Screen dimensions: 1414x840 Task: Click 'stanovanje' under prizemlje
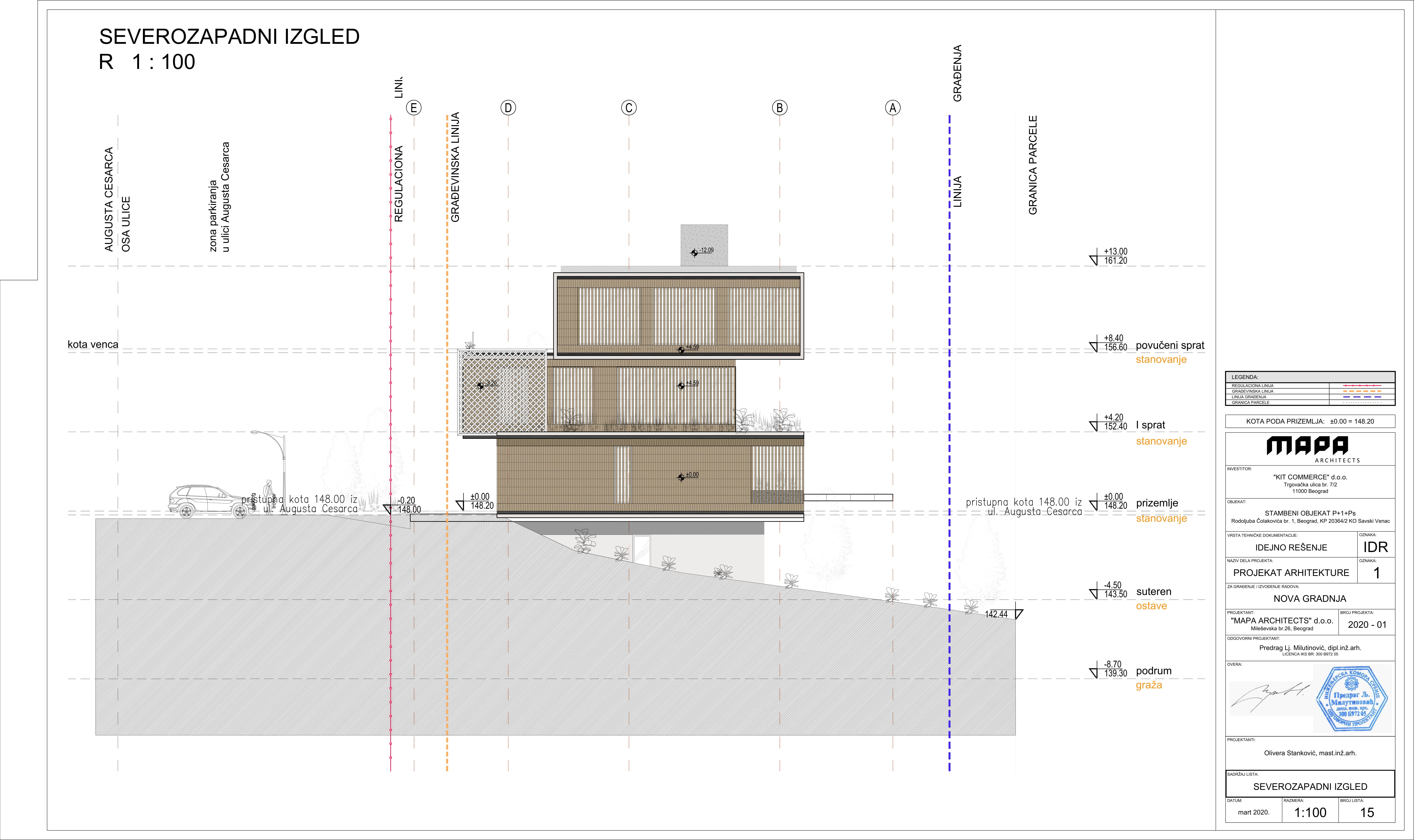(x=1161, y=518)
